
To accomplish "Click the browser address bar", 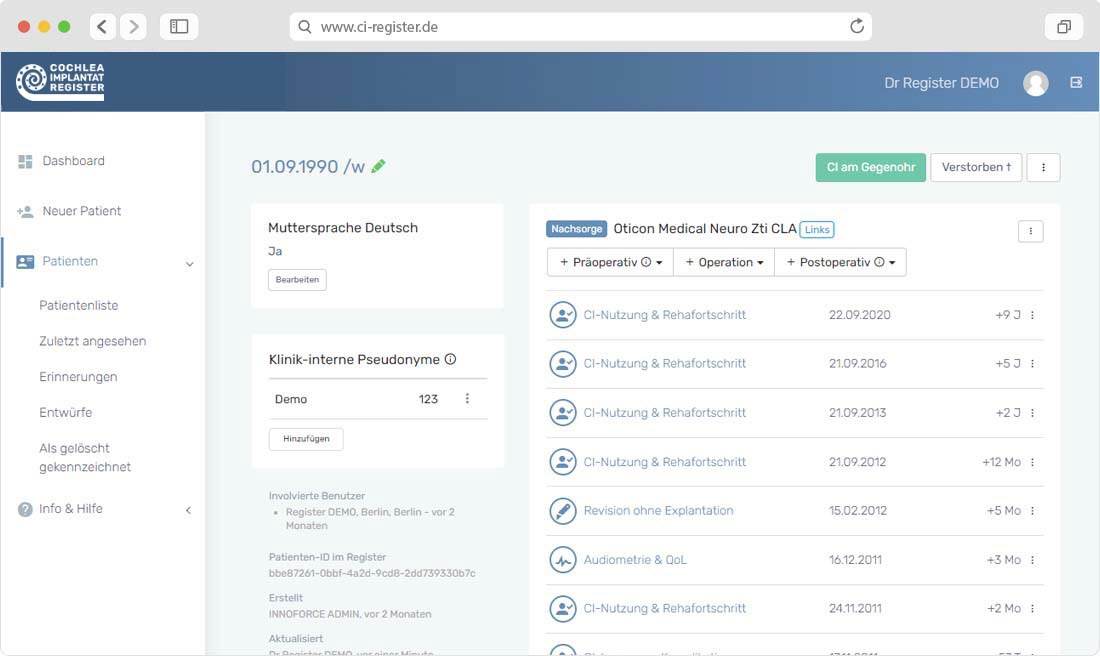I will [x=580, y=27].
